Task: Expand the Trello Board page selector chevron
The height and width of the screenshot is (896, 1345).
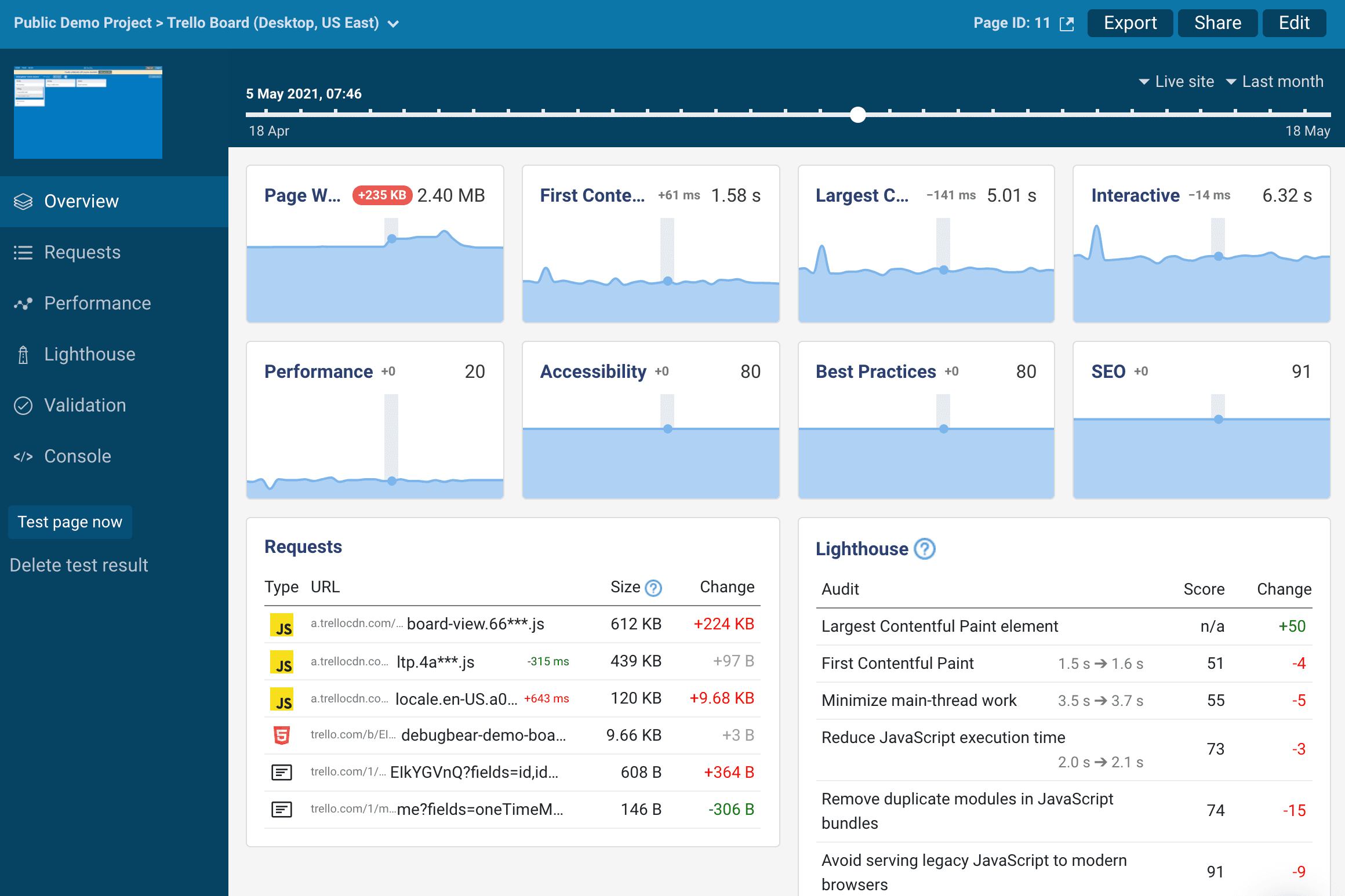Action: 394,24
